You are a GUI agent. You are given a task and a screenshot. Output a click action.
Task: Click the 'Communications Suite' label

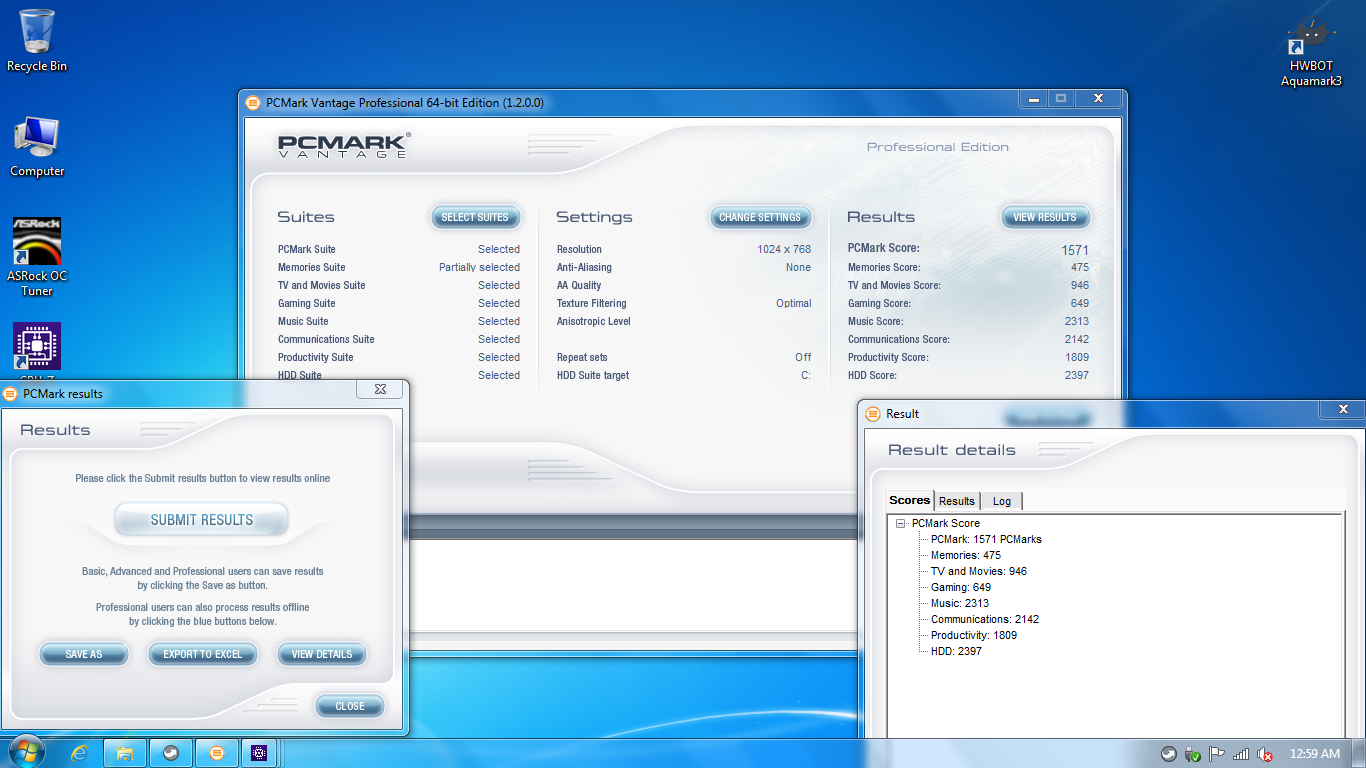[x=326, y=339]
